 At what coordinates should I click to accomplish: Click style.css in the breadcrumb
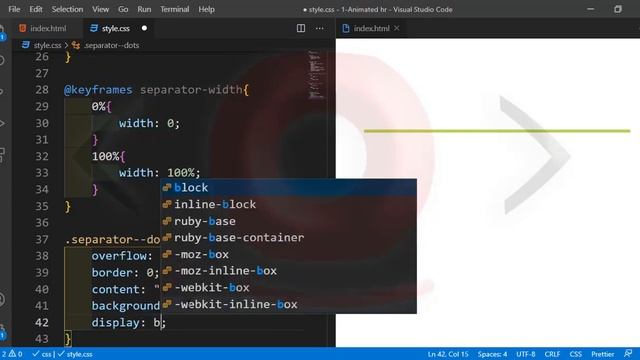click(x=47, y=45)
